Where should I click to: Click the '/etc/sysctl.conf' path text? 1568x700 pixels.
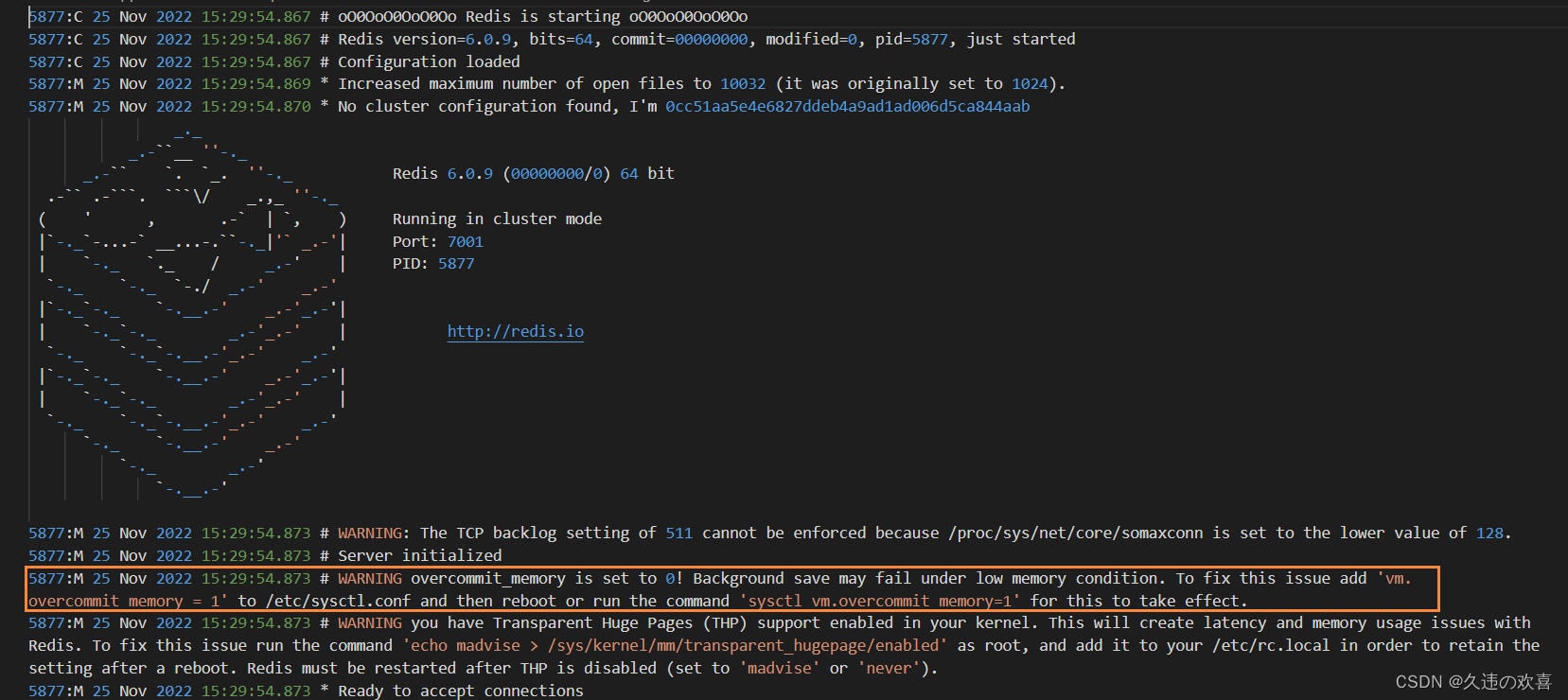[338, 601]
